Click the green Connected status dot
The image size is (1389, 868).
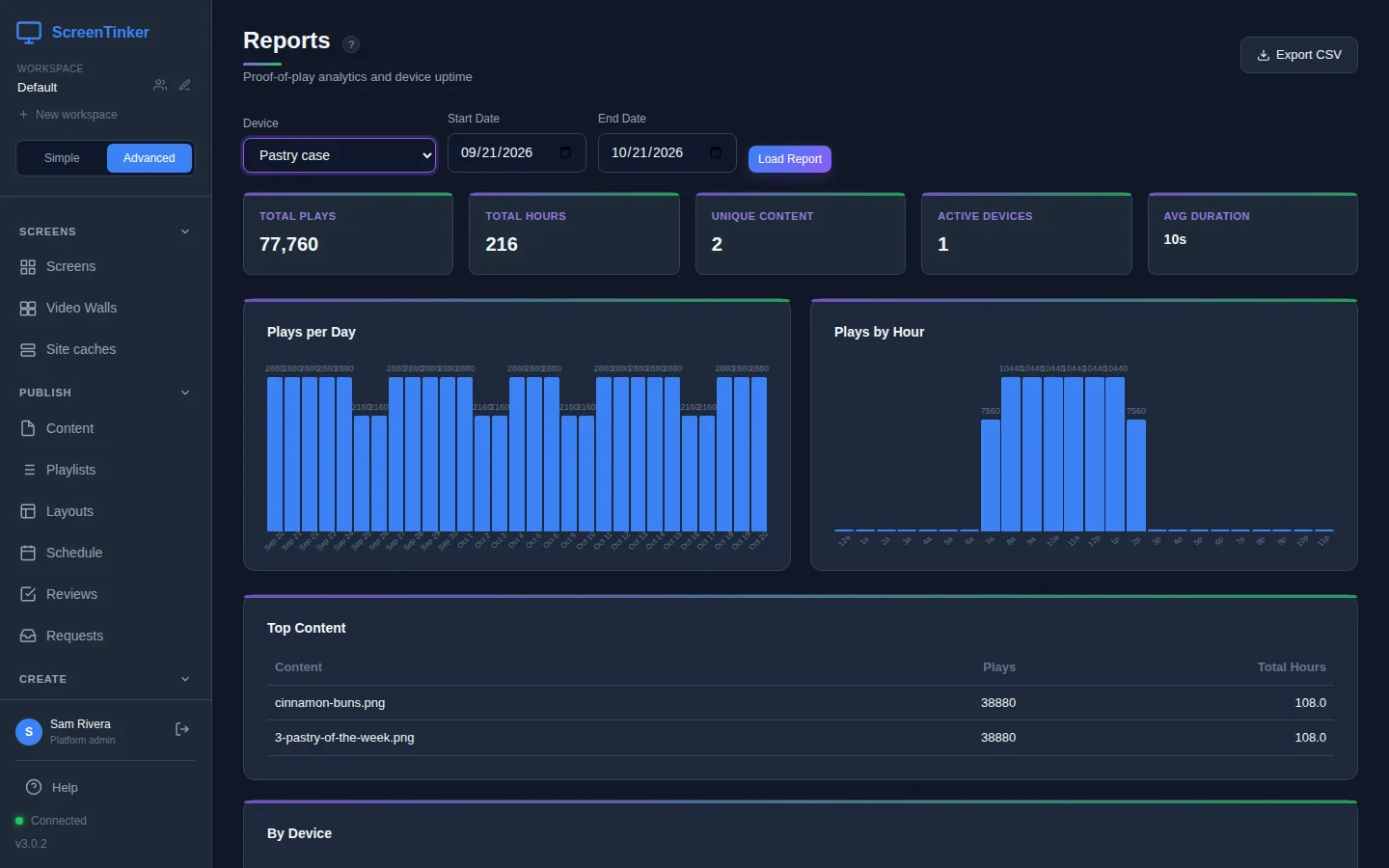click(x=19, y=821)
